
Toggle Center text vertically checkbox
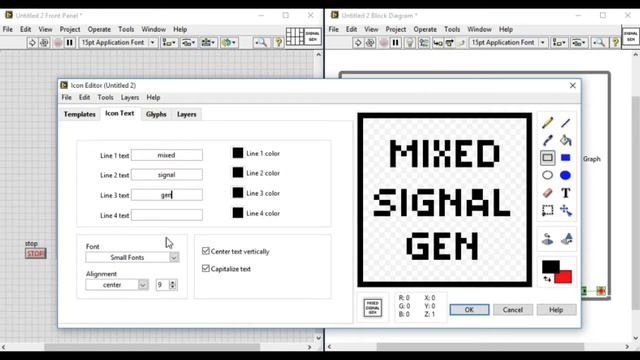pyautogui.click(x=206, y=251)
